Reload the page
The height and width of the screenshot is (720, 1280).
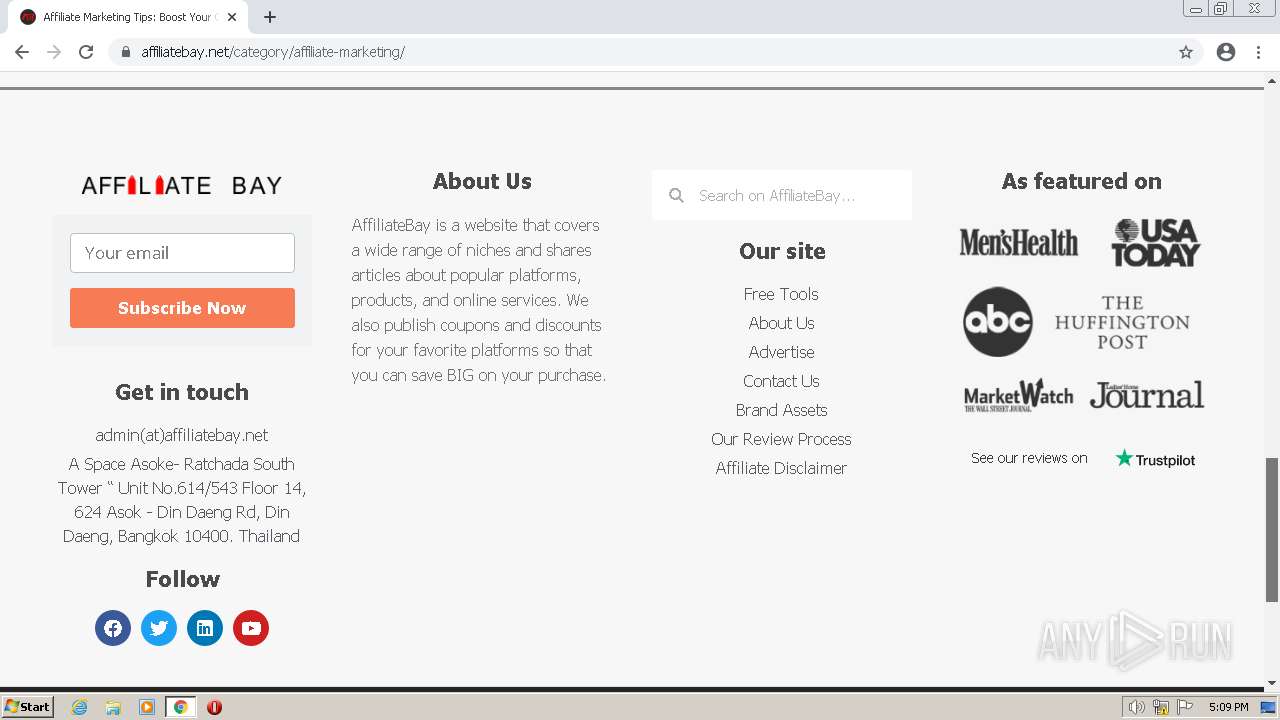(86, 52)
